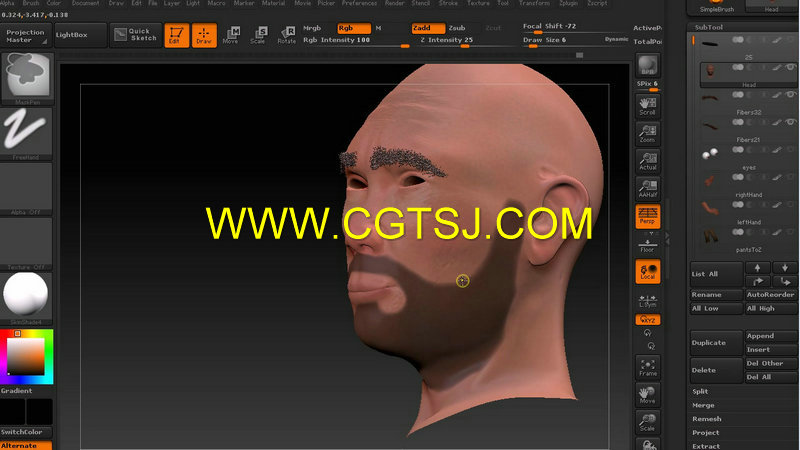The height and width of the screenshot is (450, 800).
Task: Click the Move view icon in right shelf
Action: click(x=648, y=395)
